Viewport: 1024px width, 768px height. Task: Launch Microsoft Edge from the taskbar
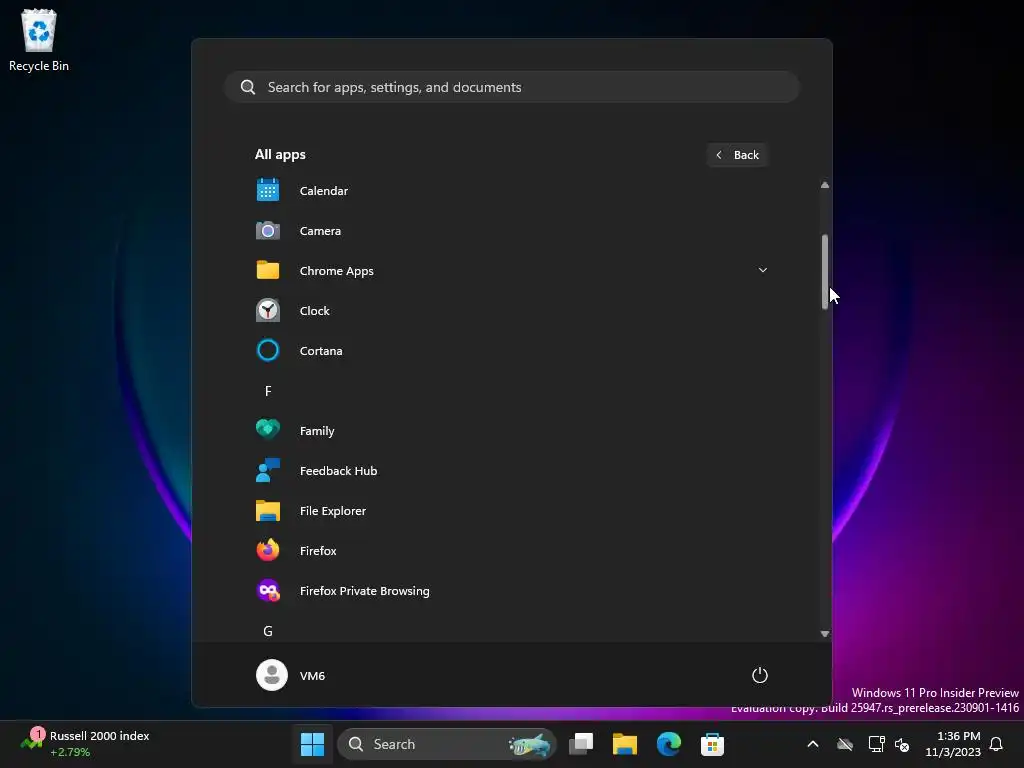pyautogui.click(x=669, y=744)
